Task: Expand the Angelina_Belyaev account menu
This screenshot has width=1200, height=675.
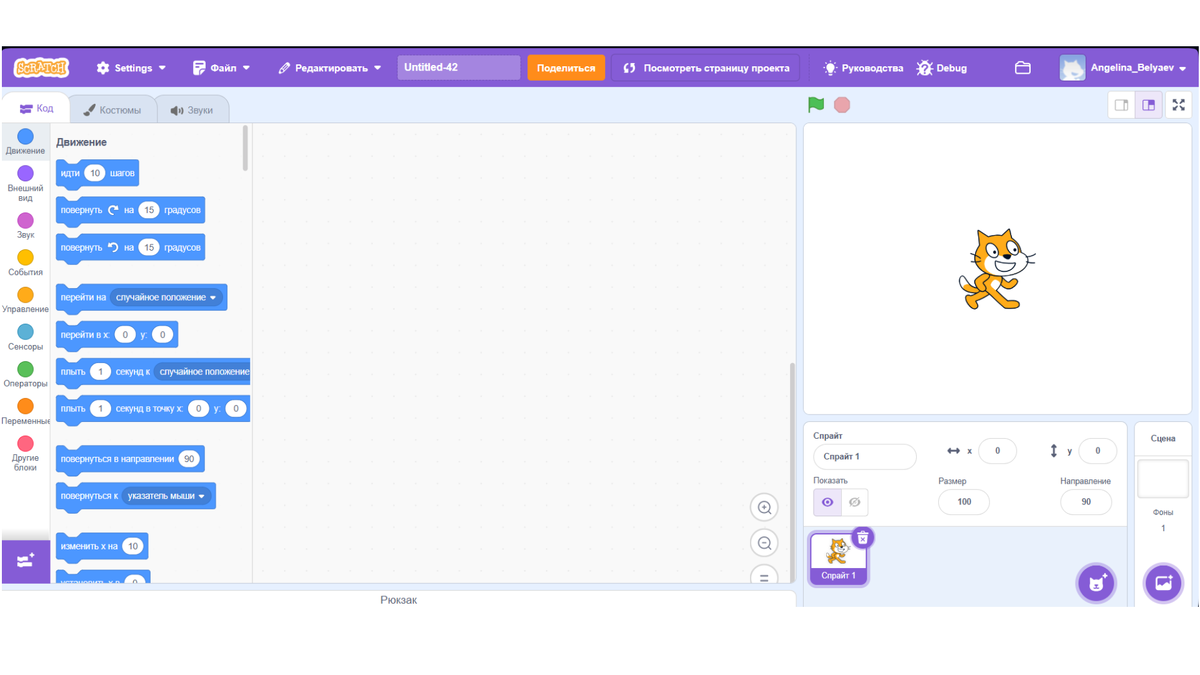Action: tap(1138, 68)
